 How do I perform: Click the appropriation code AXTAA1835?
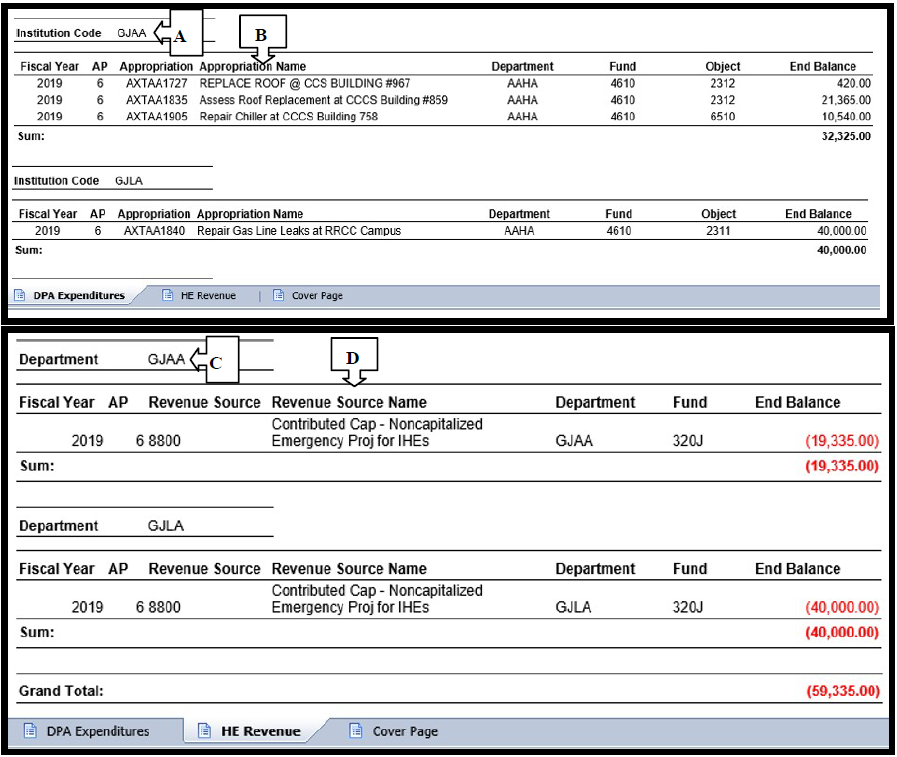(x=156, y=100)
